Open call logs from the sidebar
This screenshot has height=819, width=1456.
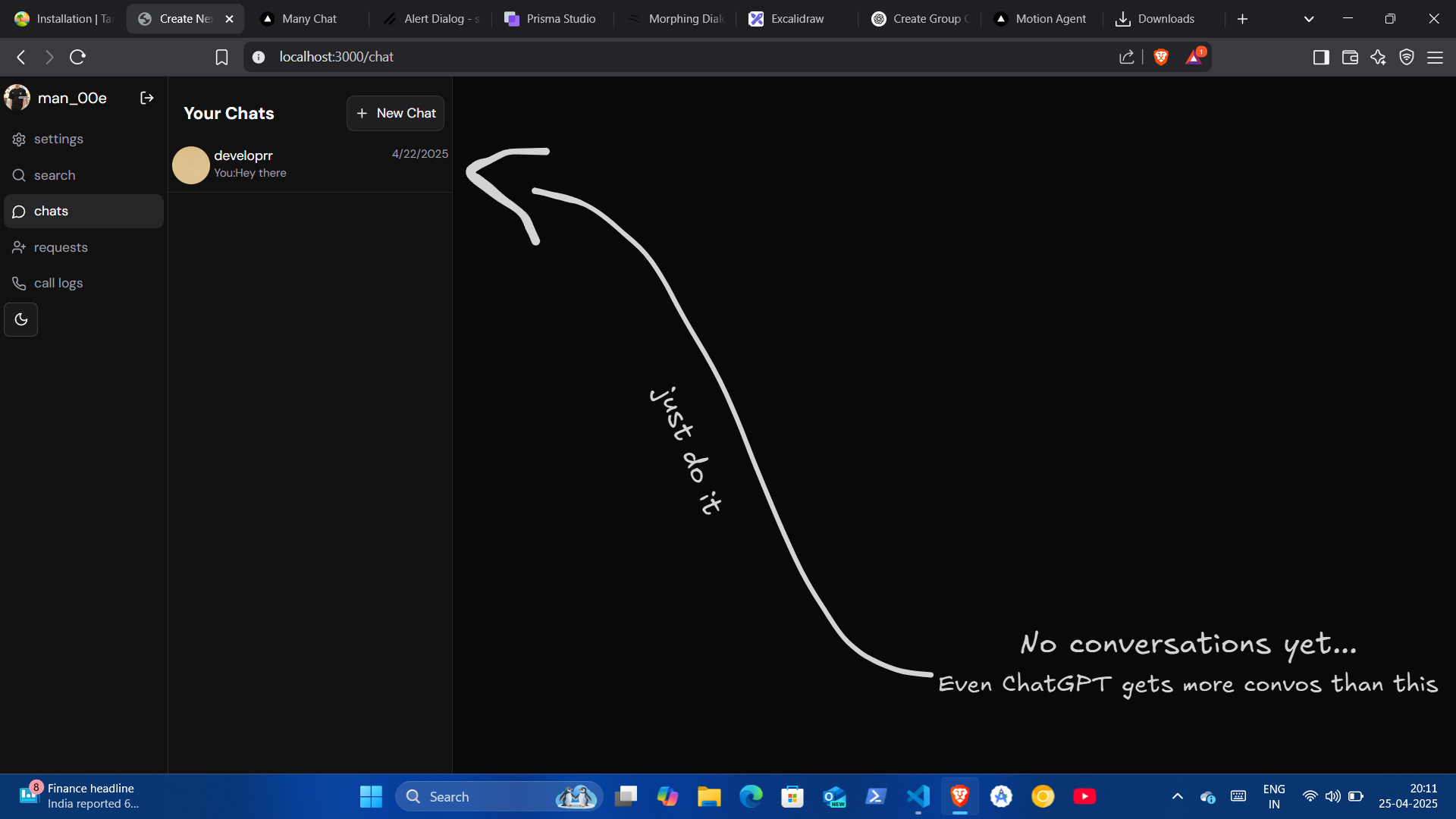coord(58,283)
